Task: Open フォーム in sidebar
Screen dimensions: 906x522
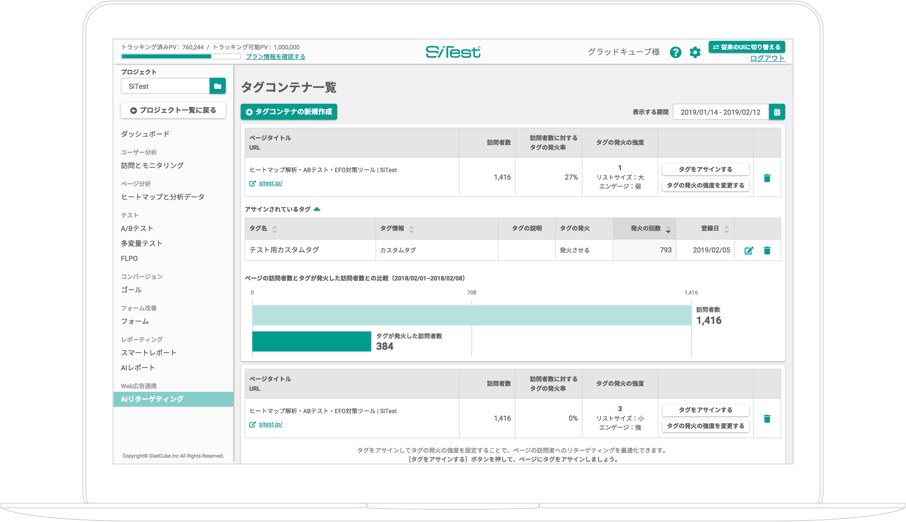Action: (135, 321)
